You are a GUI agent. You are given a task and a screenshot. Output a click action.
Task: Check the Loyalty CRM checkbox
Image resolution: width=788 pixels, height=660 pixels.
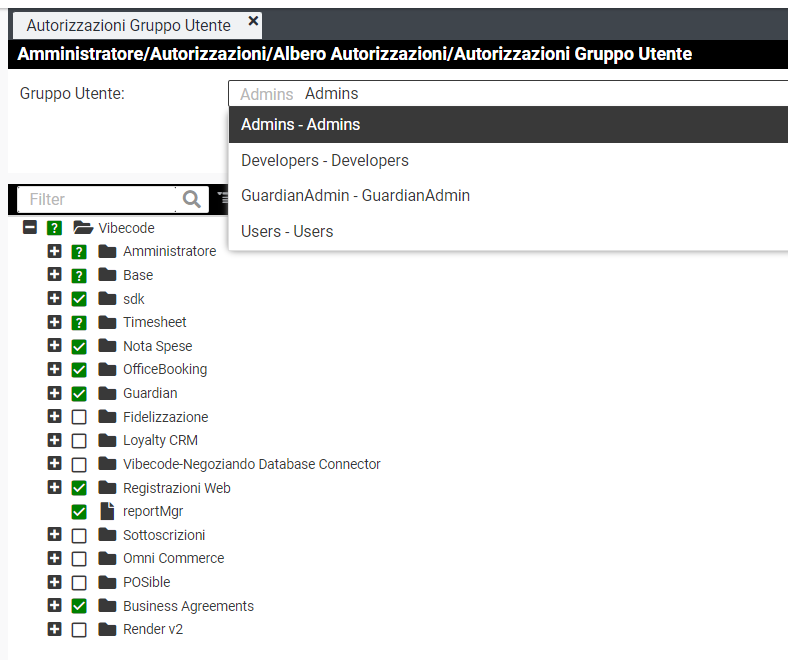click(79, 441)
